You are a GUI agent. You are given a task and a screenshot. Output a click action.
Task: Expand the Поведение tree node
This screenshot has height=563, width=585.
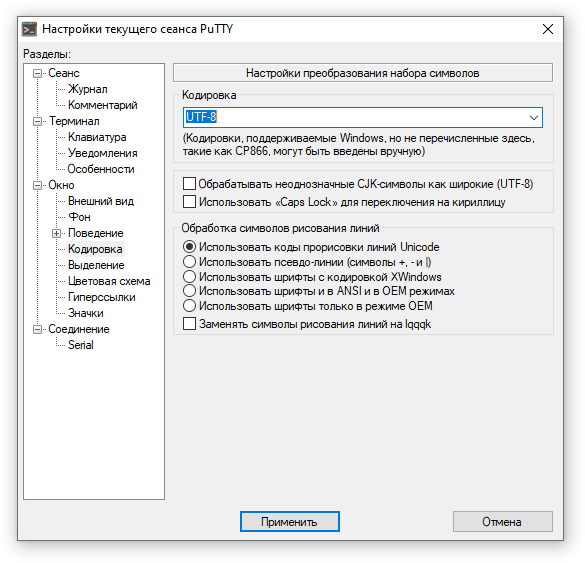coord(56,234)
